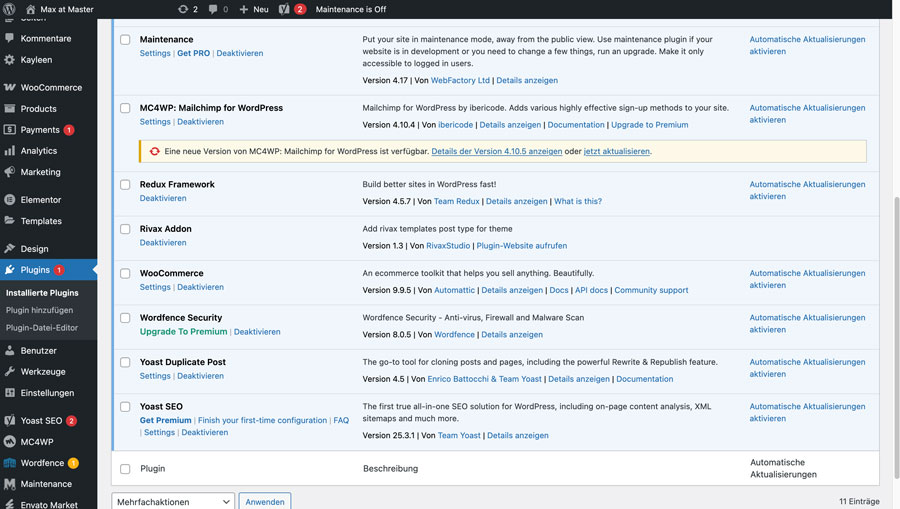Screen dimensions: 900x509
Task: Click the 11 Einträge count text
Action: (x=859, y=502)
